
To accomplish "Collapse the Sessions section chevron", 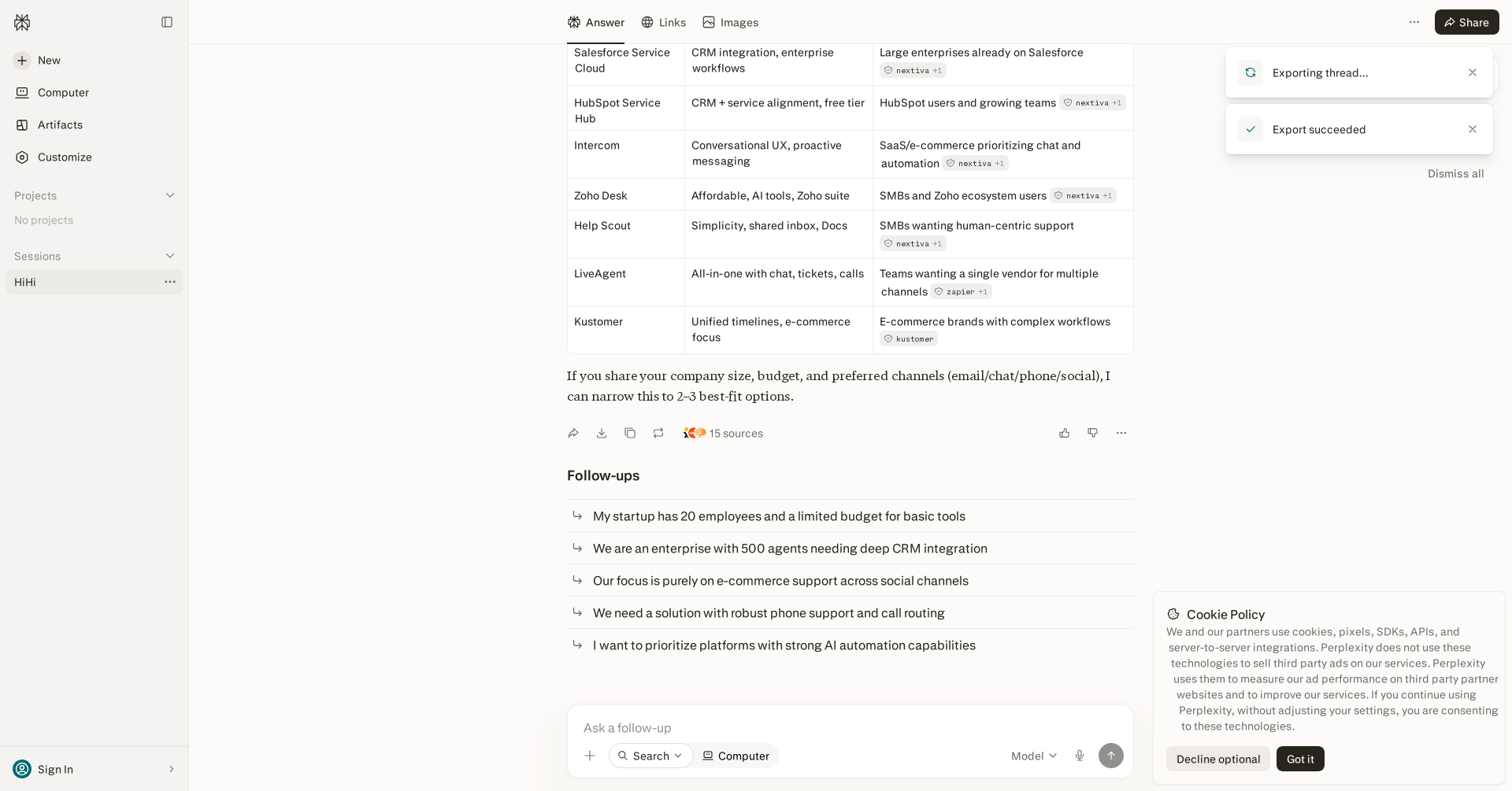I will (x=170, y=256).
